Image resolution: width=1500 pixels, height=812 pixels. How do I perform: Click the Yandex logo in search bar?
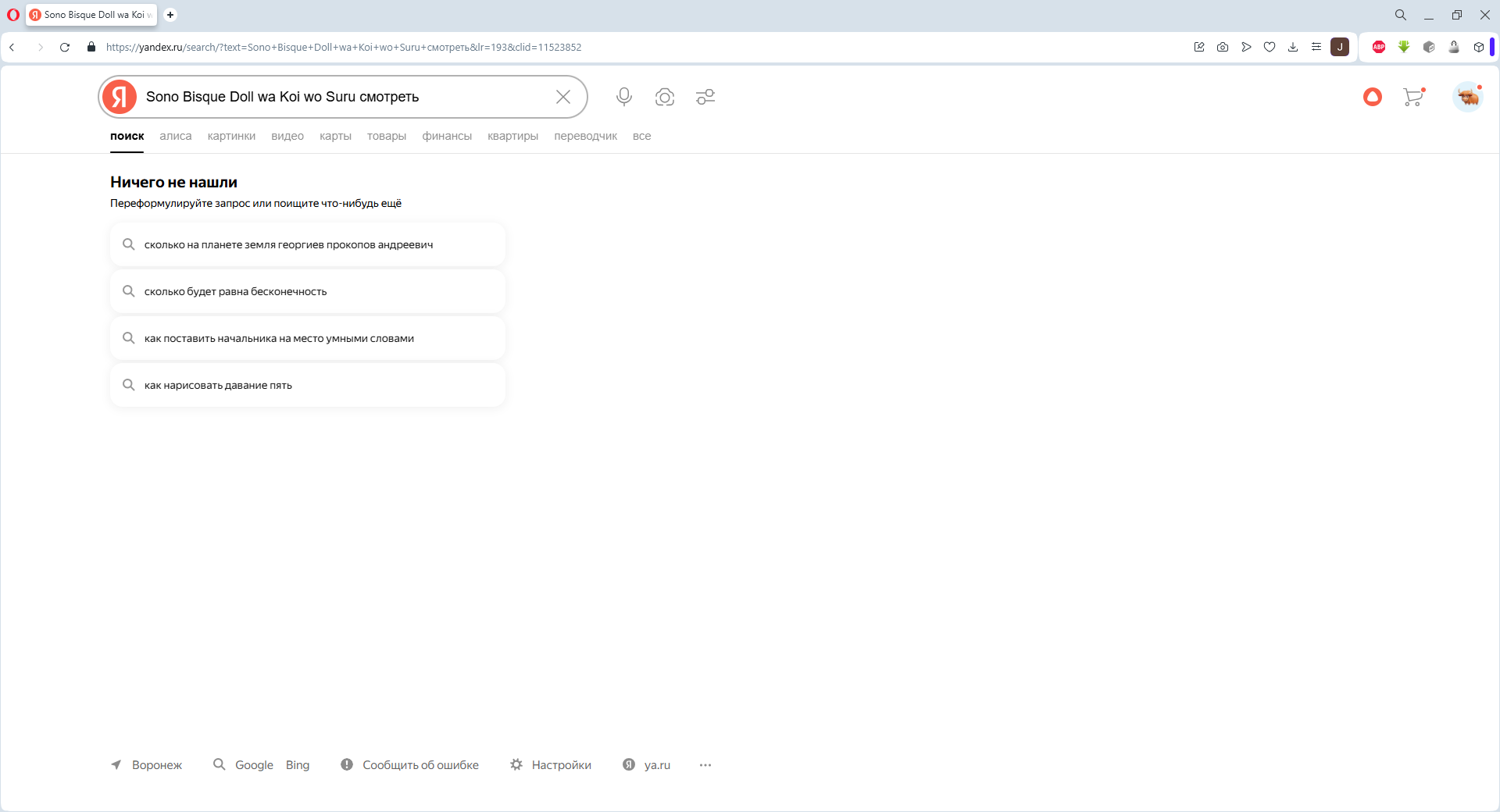point(120,97)
